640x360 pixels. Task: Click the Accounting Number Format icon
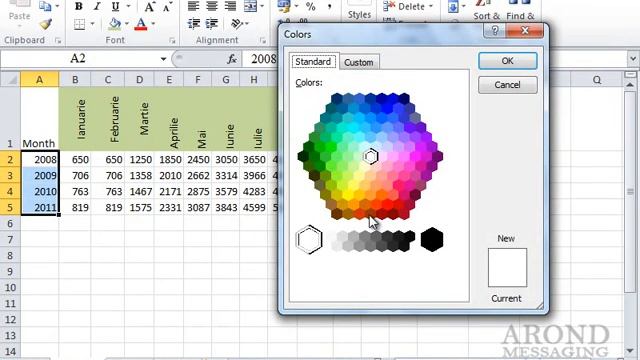[x=284, y=6]
